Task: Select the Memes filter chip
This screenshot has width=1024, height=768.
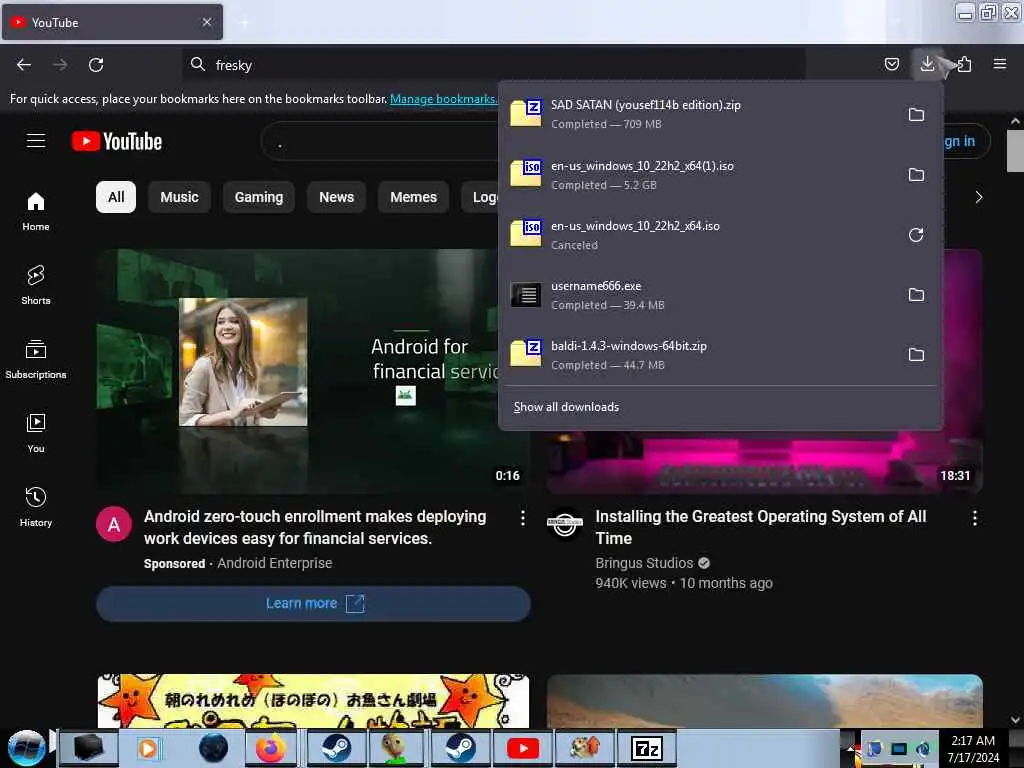Action: point(413,197)
